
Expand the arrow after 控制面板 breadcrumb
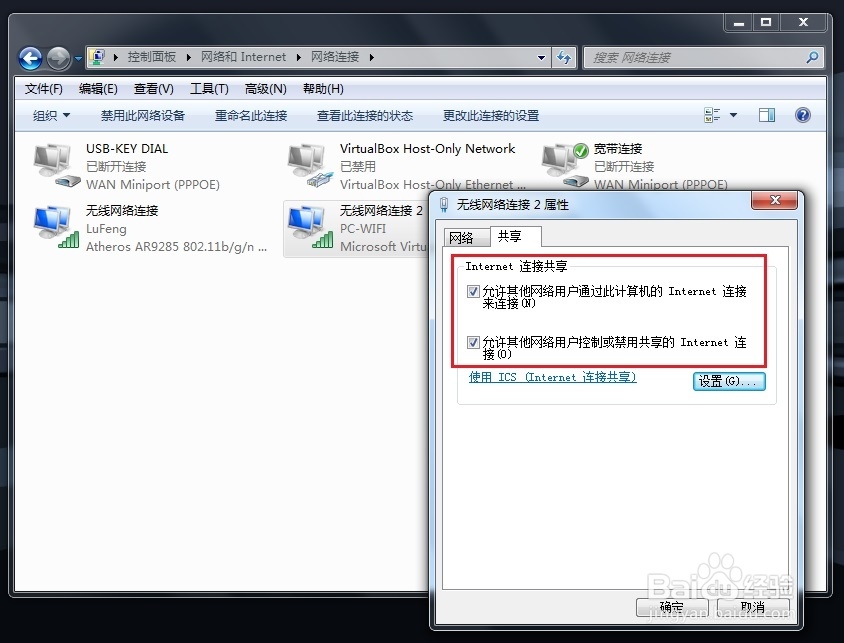[x=188, y=57]
